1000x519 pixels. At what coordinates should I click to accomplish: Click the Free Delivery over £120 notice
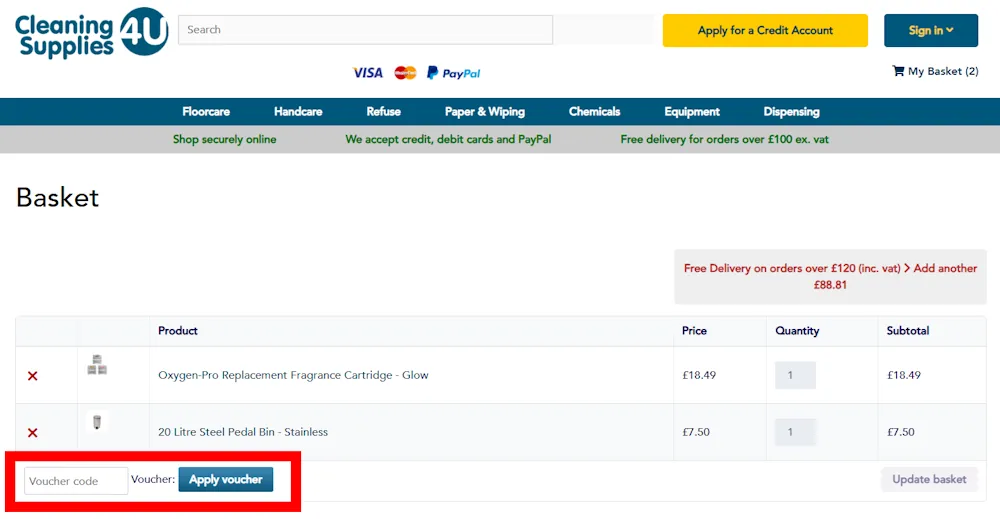[830, 277]
